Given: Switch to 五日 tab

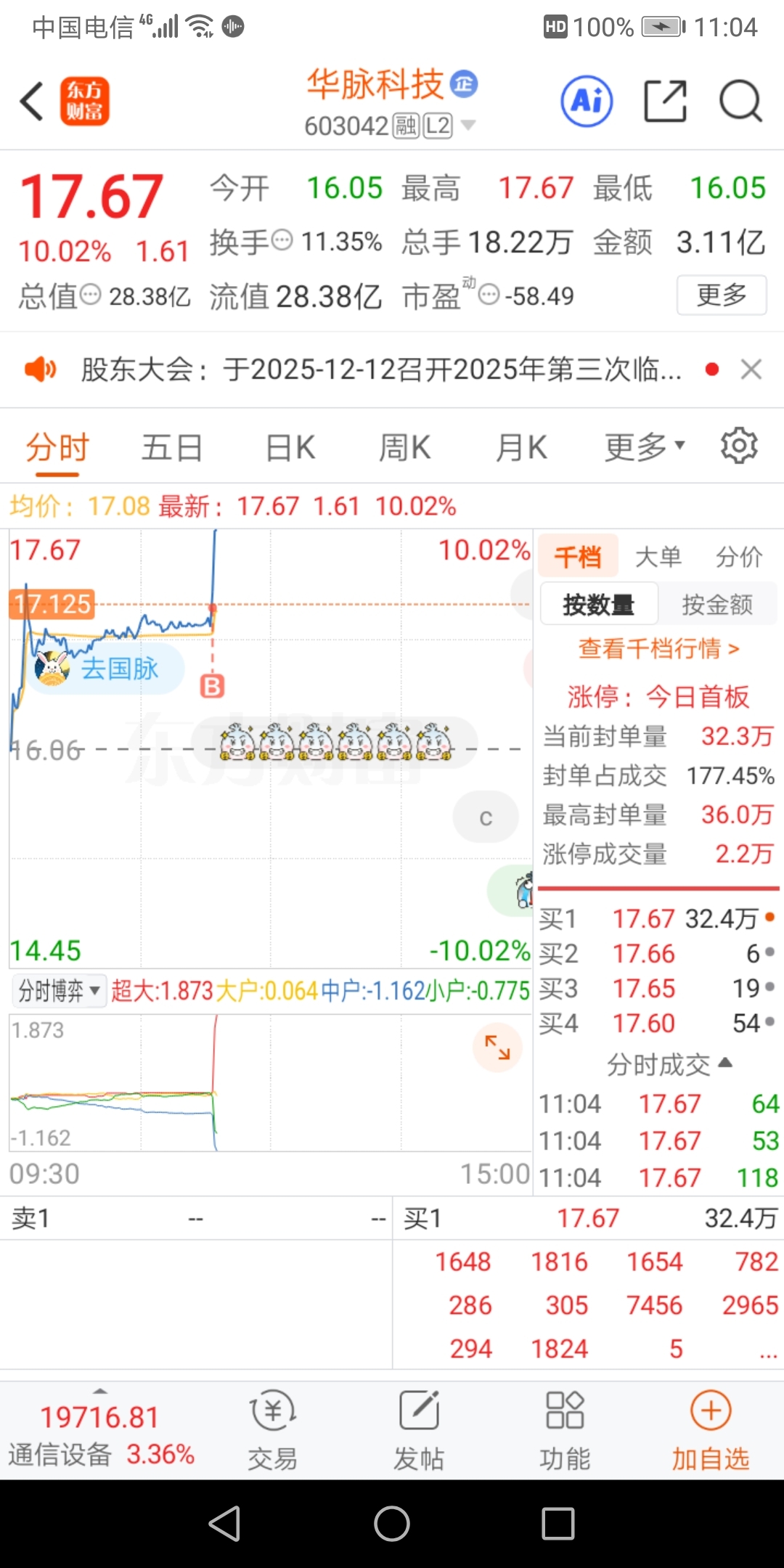Looking at the screenshot, I should pyautogui.click(x=171, y=447).
